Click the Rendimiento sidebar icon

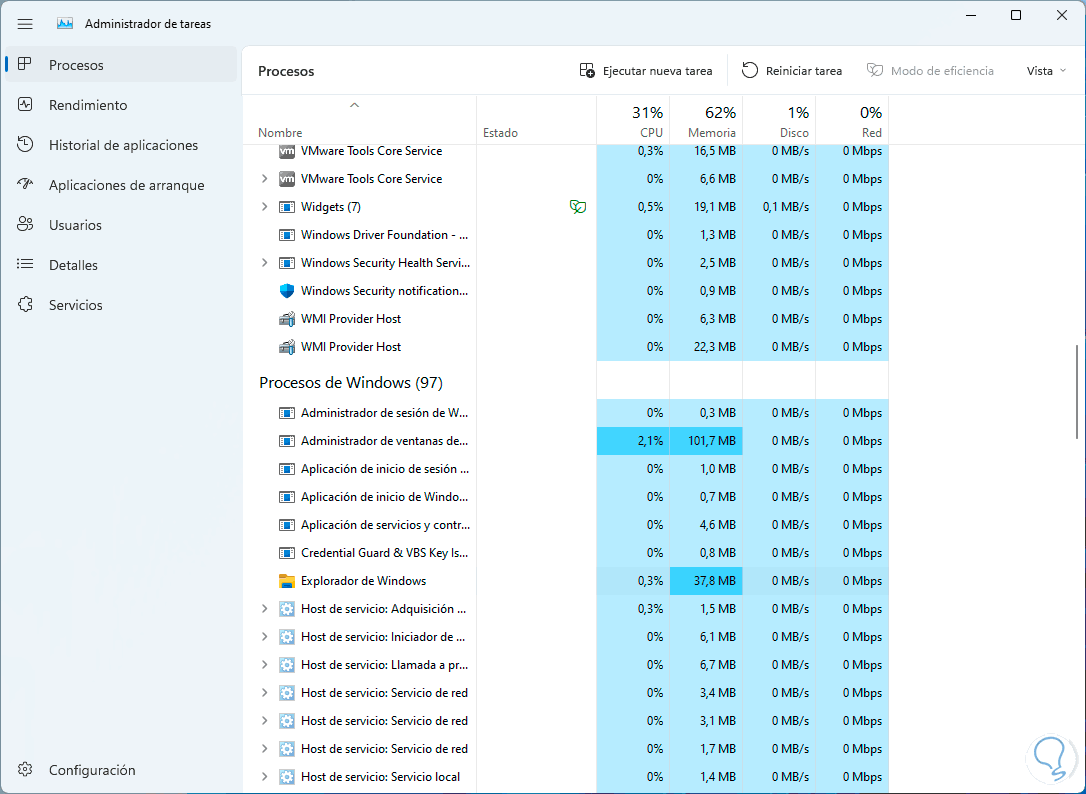(26, 105)
